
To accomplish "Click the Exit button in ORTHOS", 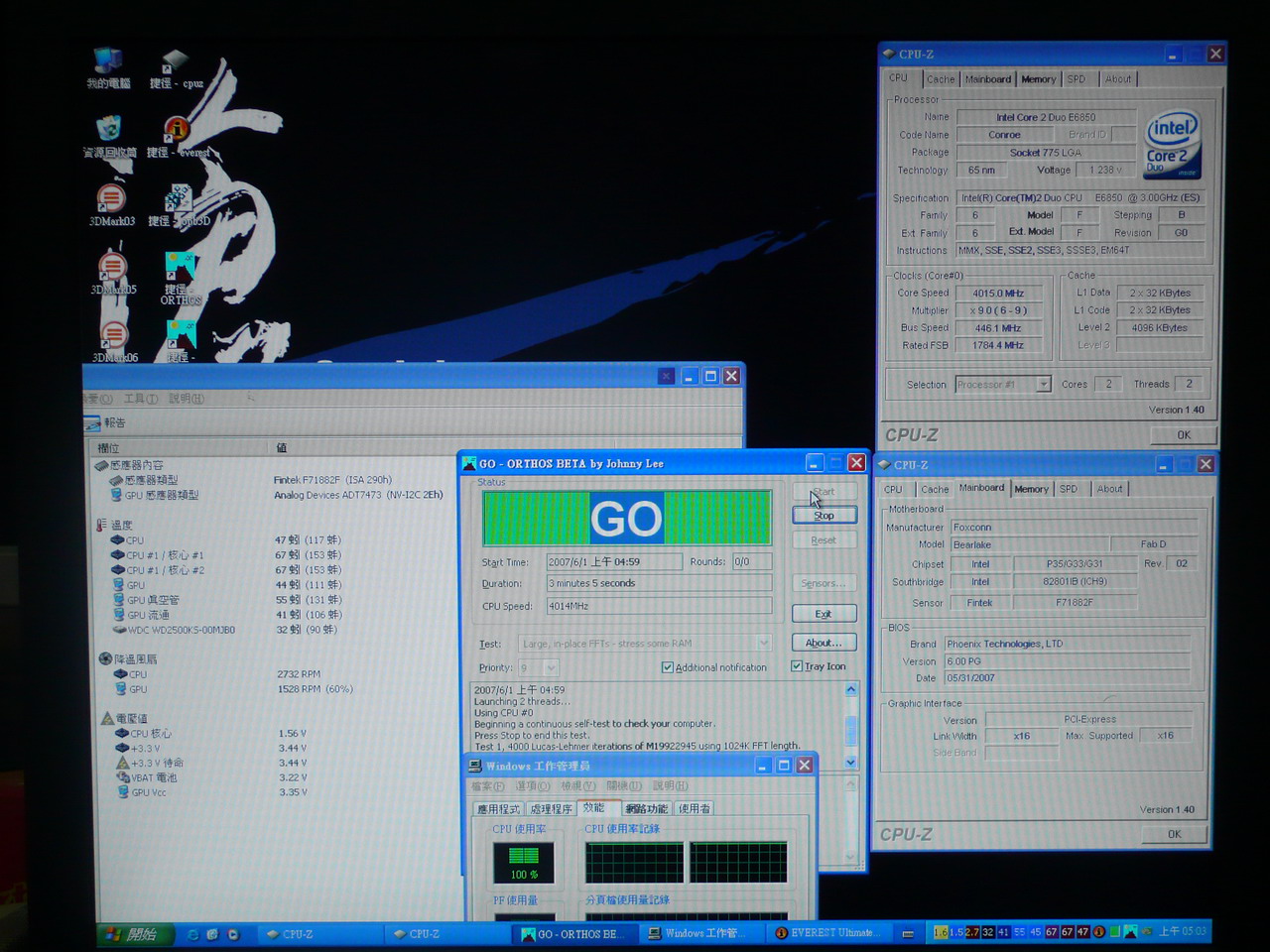I will point(824,614).
